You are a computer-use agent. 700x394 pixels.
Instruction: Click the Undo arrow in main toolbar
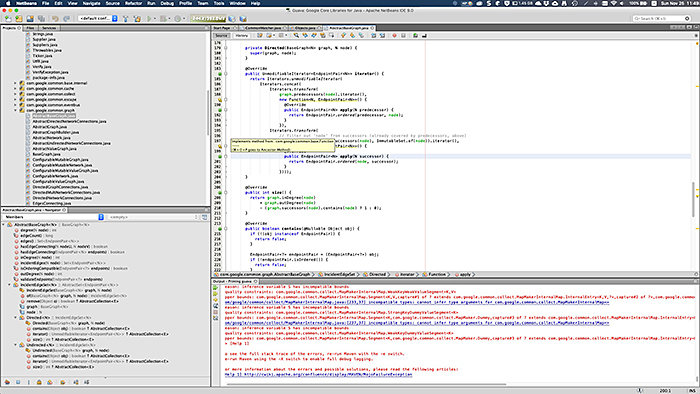tap(55, 19)
